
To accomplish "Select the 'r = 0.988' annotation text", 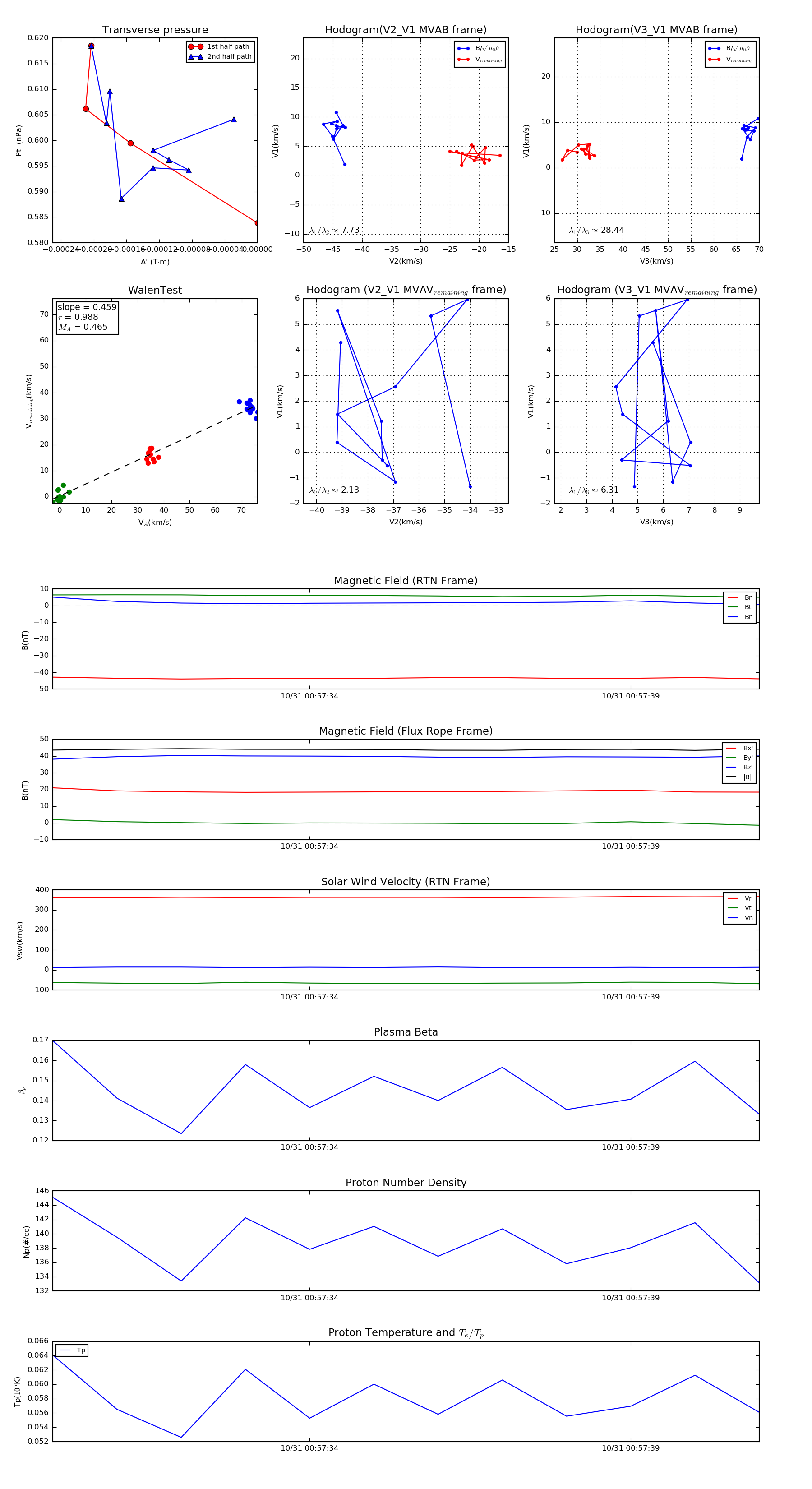I will tap(78, 317).
